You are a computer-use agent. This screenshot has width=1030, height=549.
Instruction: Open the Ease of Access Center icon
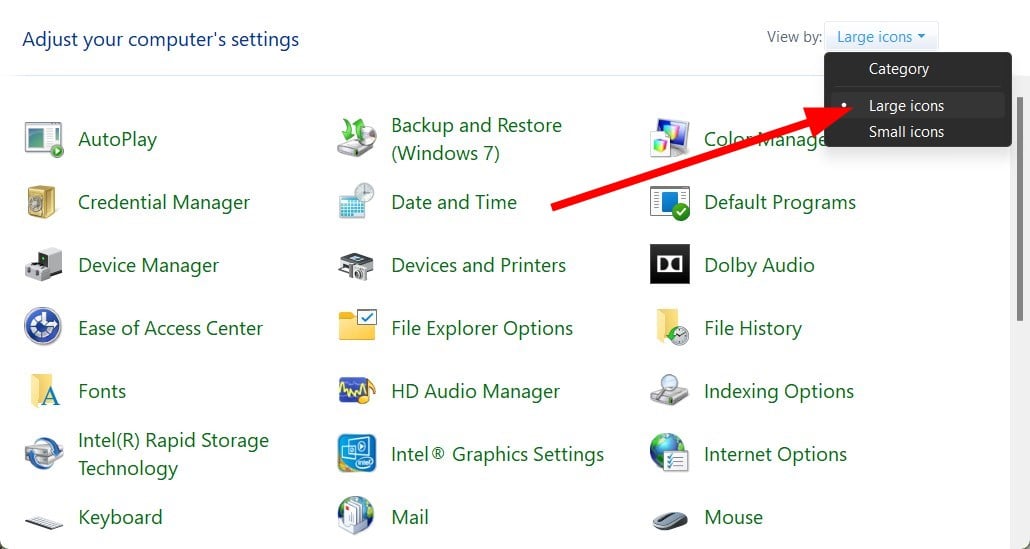click(x=43, y=326)
